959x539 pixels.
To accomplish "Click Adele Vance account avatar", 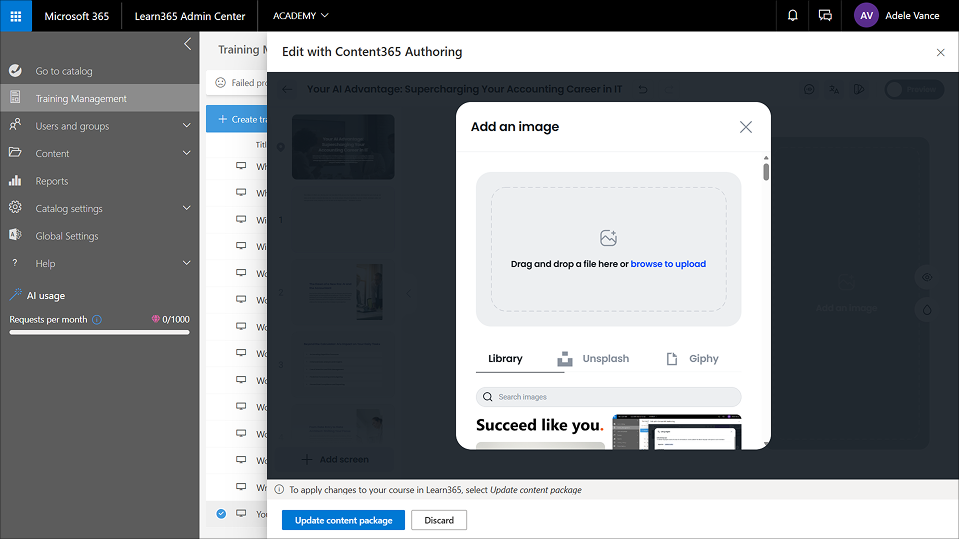I will pos(866,16).
